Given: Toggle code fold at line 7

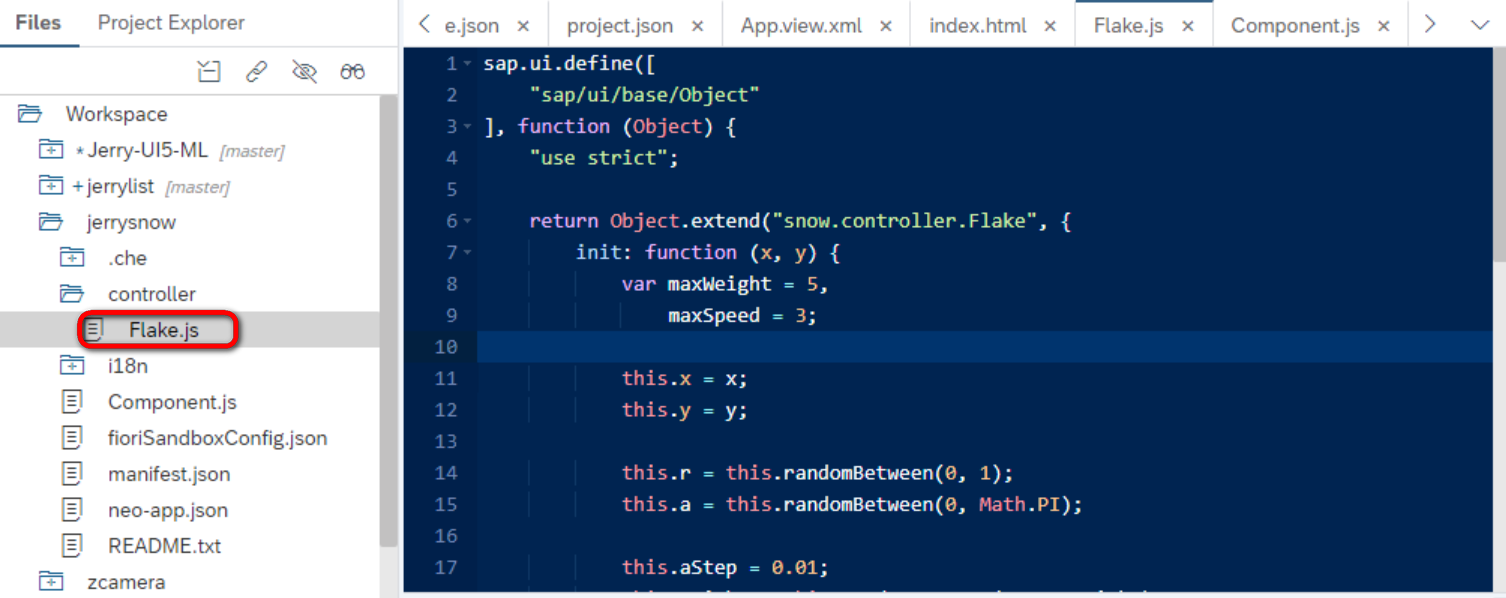Looking at the screenshot, I should click(x=468, y=253).
